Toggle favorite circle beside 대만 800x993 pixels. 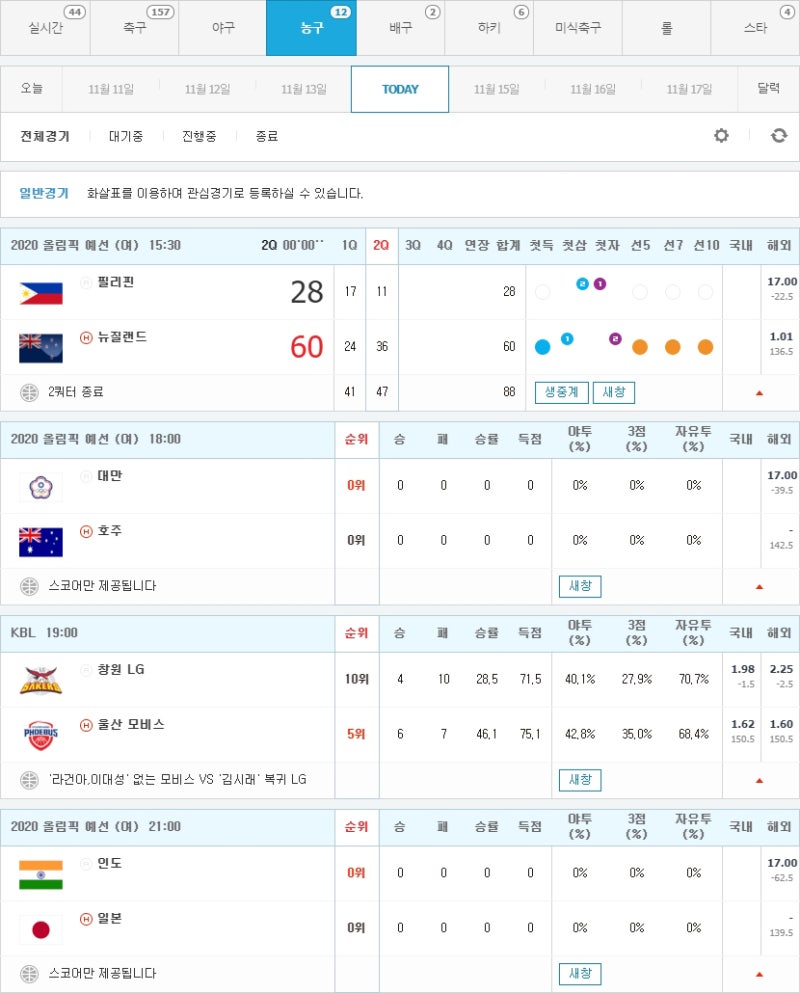coord(86,476)
